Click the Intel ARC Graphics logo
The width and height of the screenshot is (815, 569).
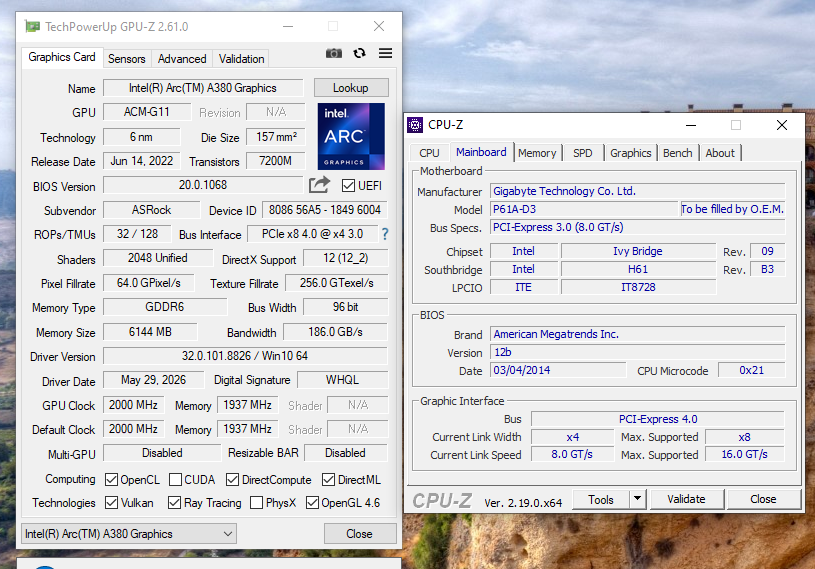click(x=351, y=136)
